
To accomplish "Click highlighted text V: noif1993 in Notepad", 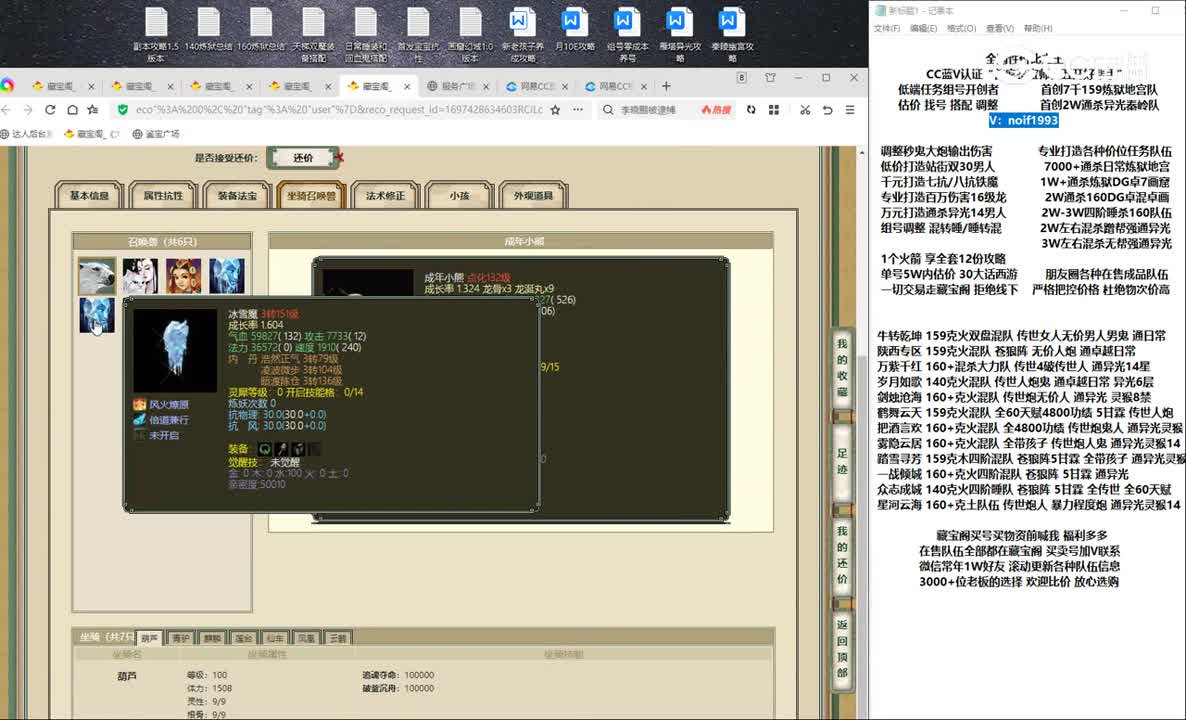I will pos(1023,120).
